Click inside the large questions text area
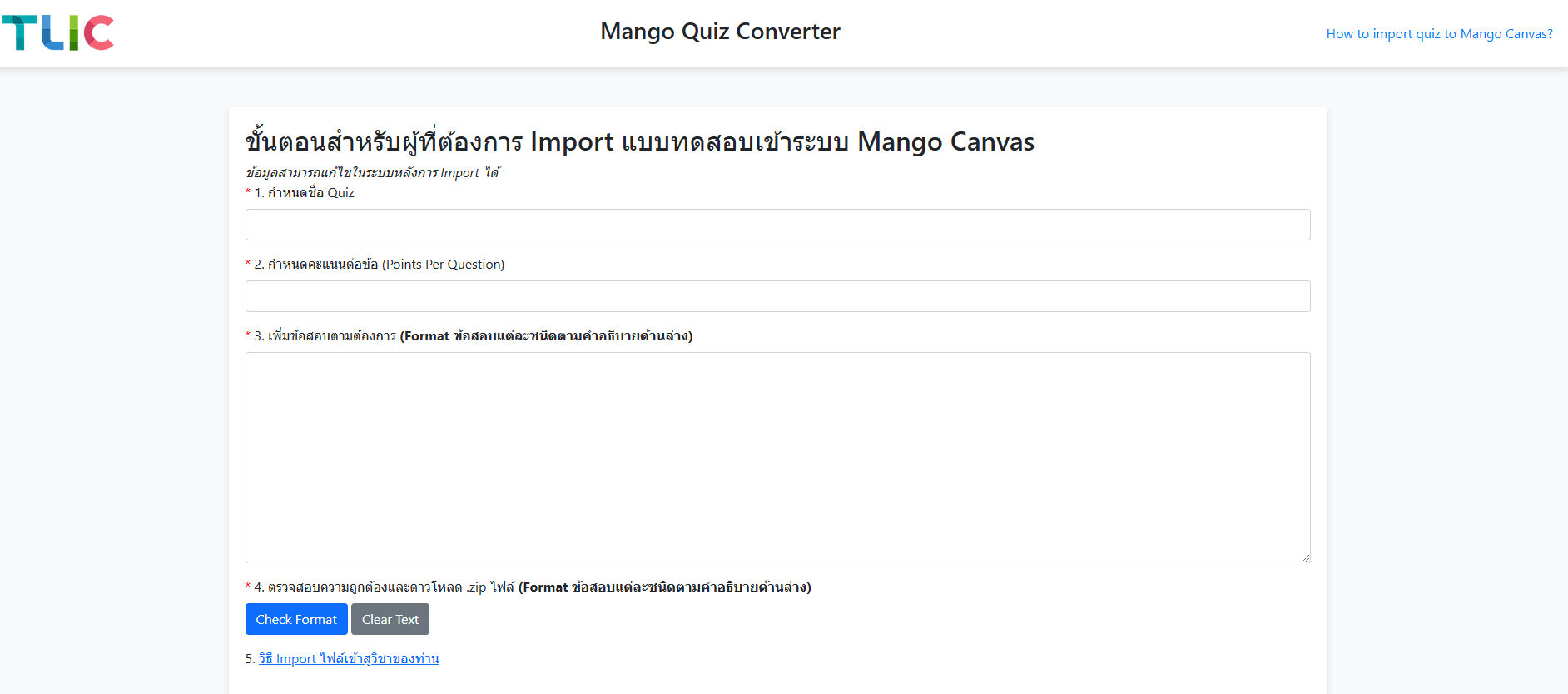 point(777,457)
